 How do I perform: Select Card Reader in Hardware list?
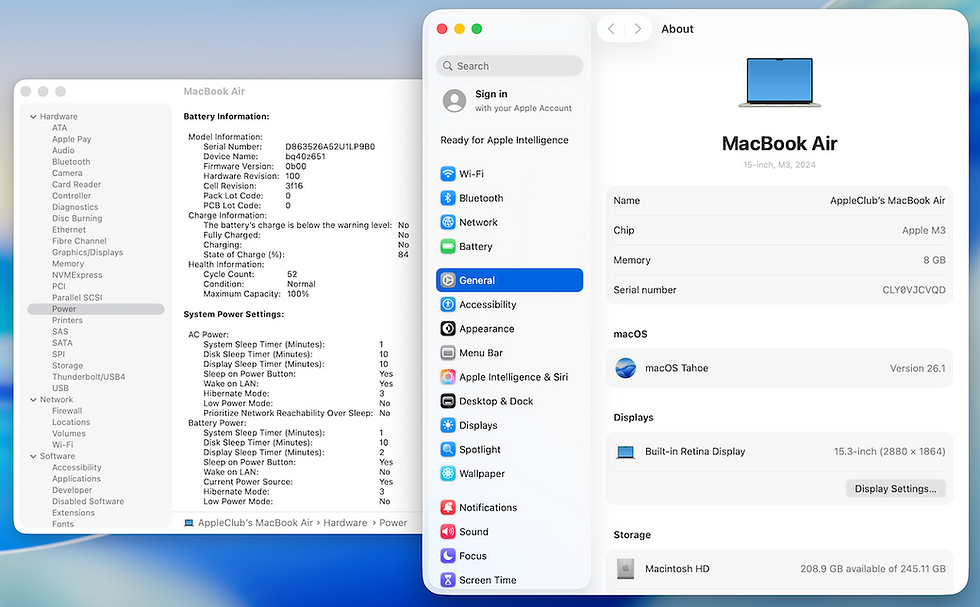coord(76,184)
